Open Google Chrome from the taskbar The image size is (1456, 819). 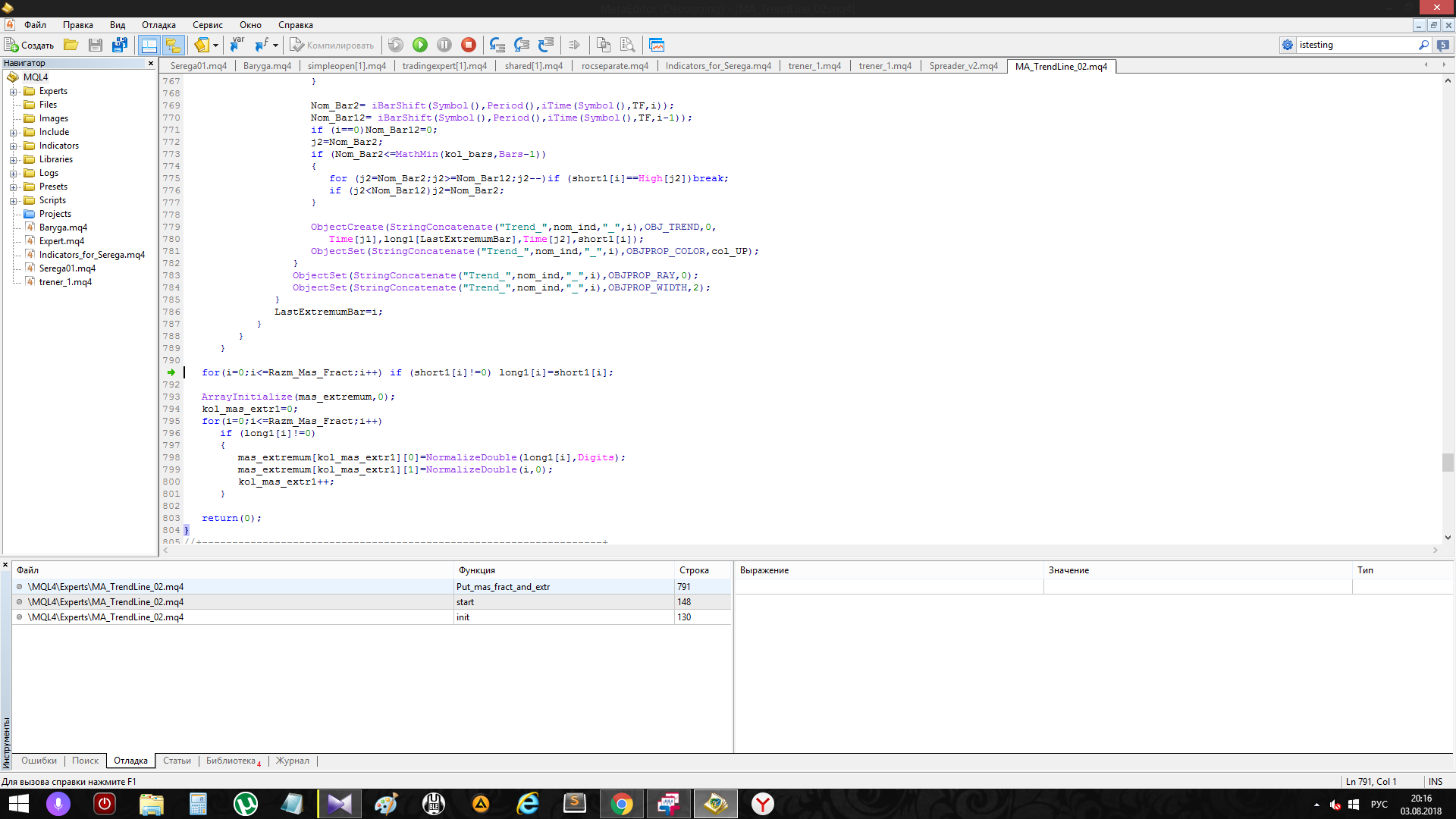[x=621, y=804]
